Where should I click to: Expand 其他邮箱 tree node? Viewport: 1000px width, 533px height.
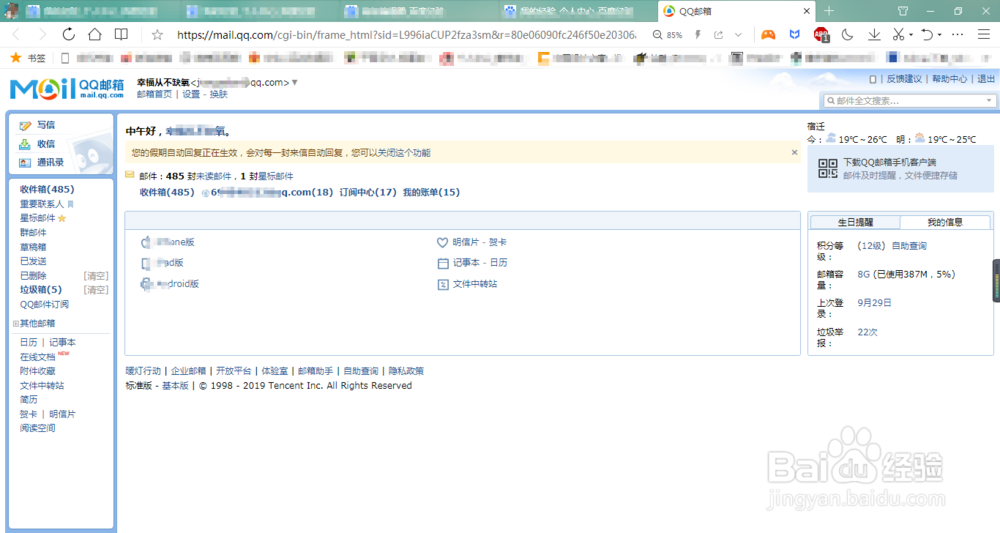tap(16, 323)
